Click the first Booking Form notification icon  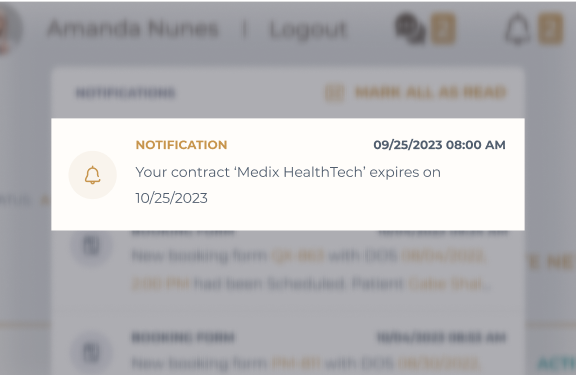pos(91,245)
